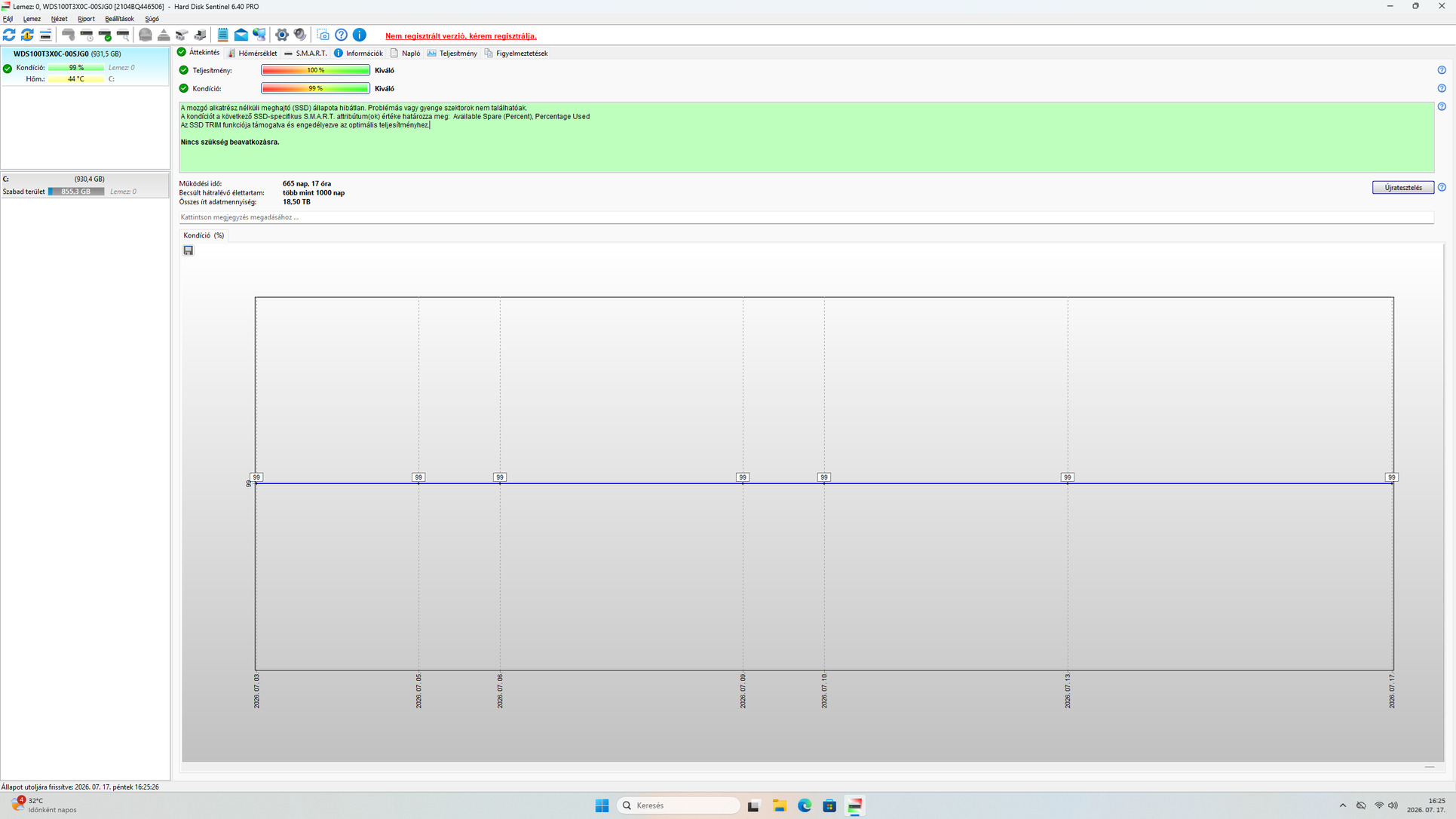Screen dimensions: 1456x819
Task: Open the Beállítások menu
Action: tap(119, 19)
